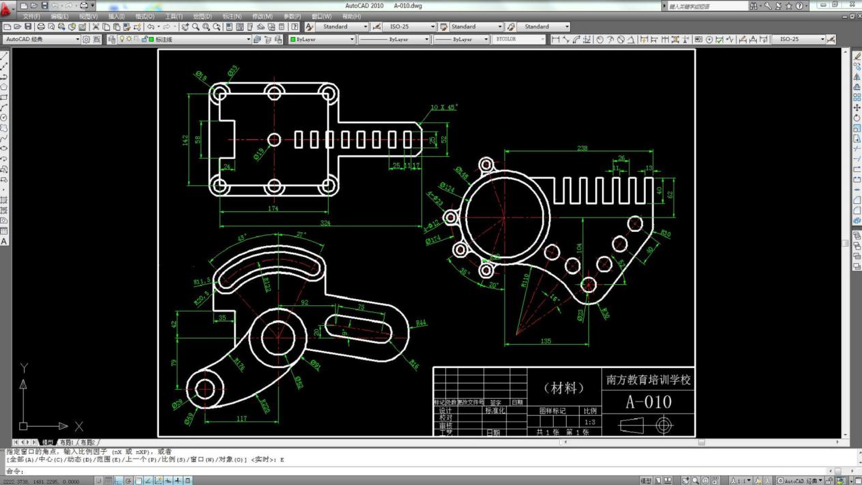This screenshot has height=485, width=862.
Task: Click the Plot/Print icon in Standard toolbar
Action: [41, 26]
